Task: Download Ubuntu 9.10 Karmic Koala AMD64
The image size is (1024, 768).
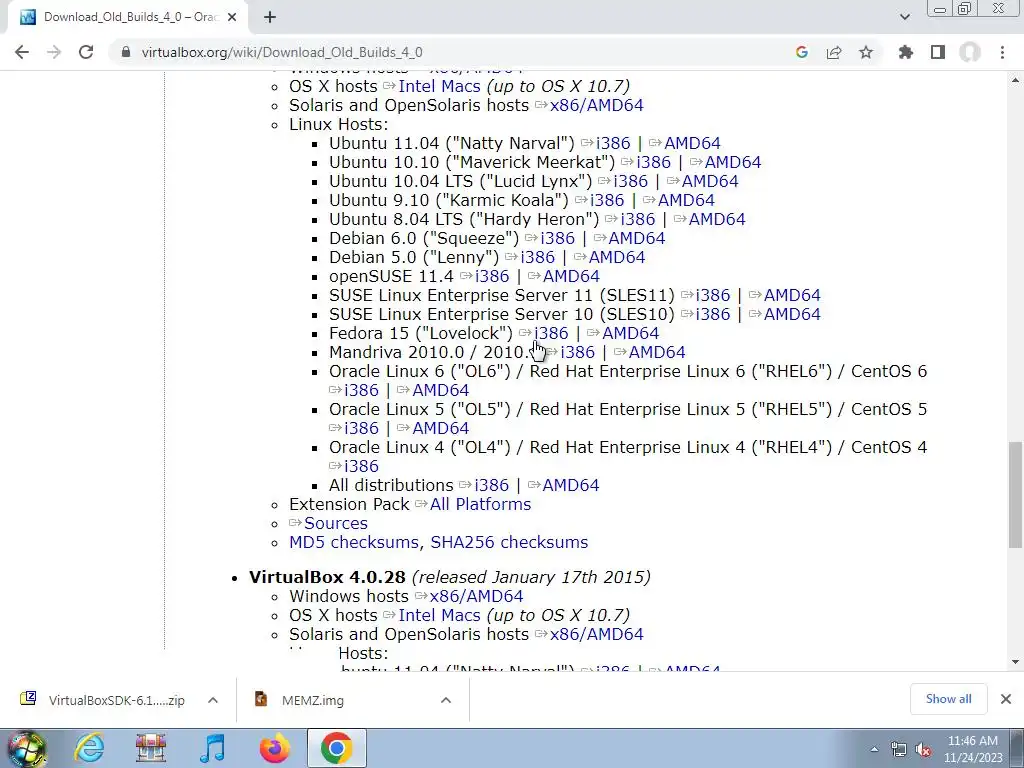Action: (x=686, y=200)
